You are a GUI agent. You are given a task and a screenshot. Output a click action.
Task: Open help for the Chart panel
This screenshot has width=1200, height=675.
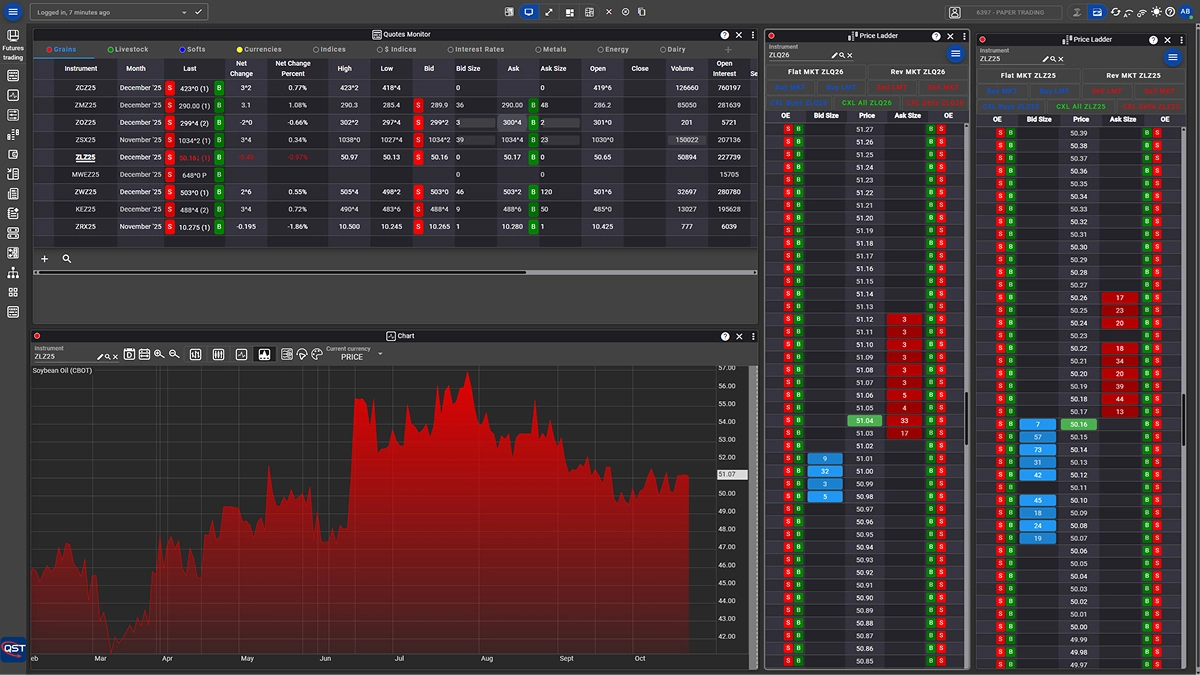725,336
